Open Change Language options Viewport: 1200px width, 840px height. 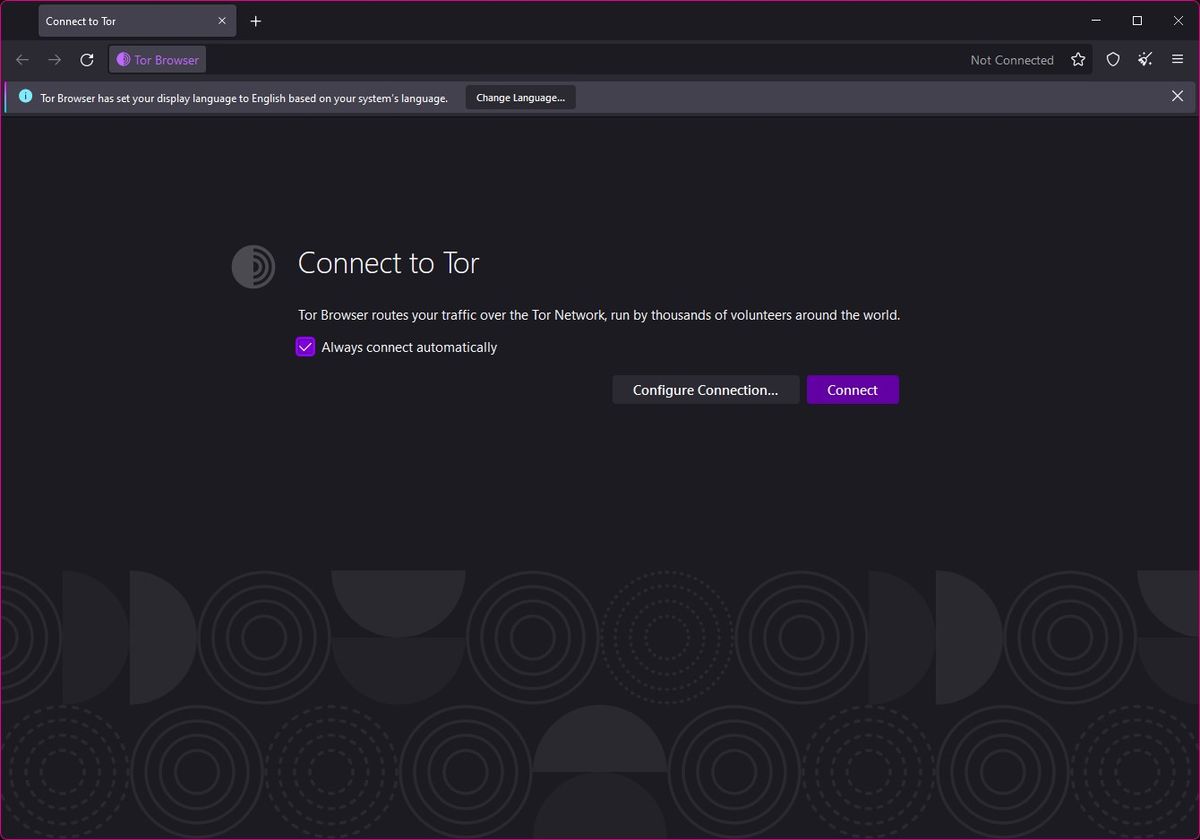(x=520, y=96)
